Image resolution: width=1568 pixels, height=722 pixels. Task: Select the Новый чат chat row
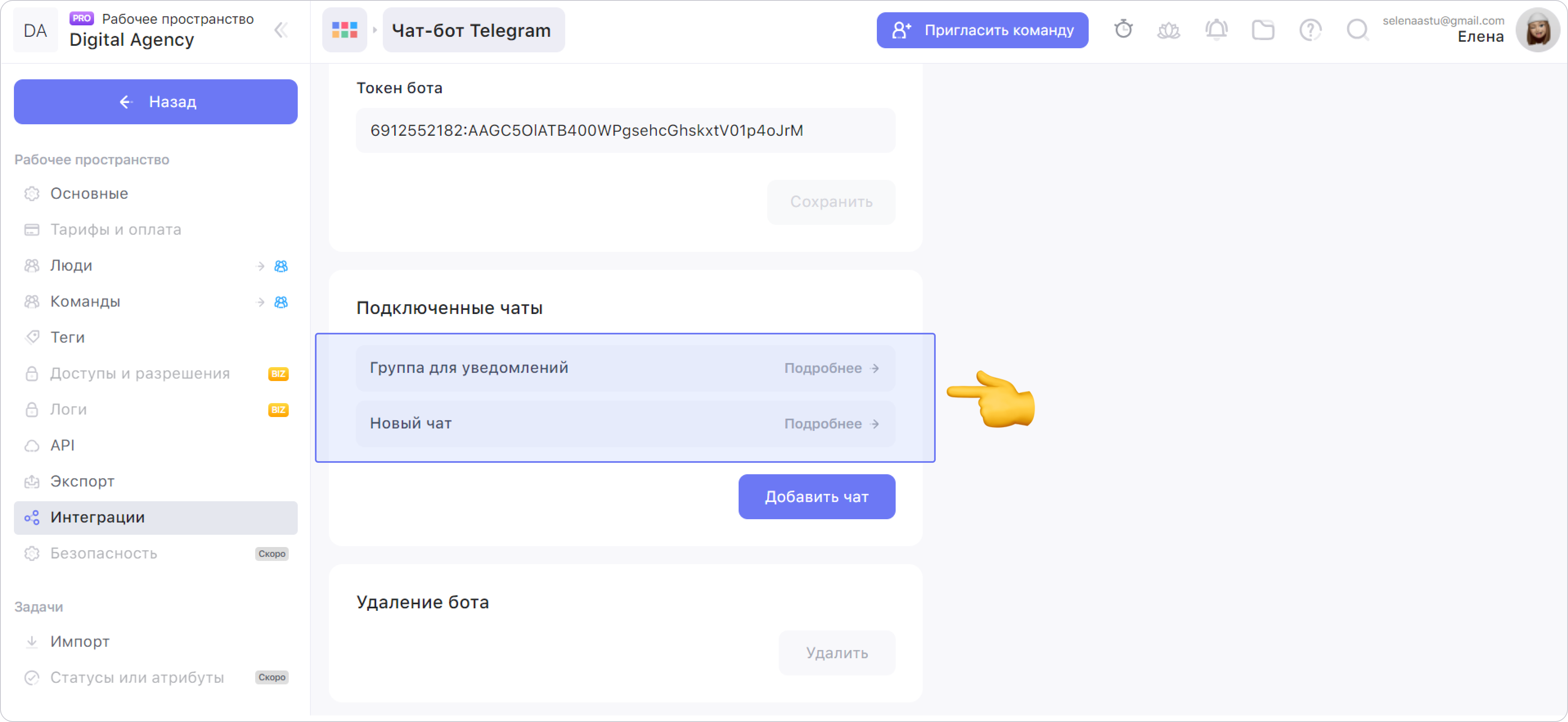[x=625, y=423]
